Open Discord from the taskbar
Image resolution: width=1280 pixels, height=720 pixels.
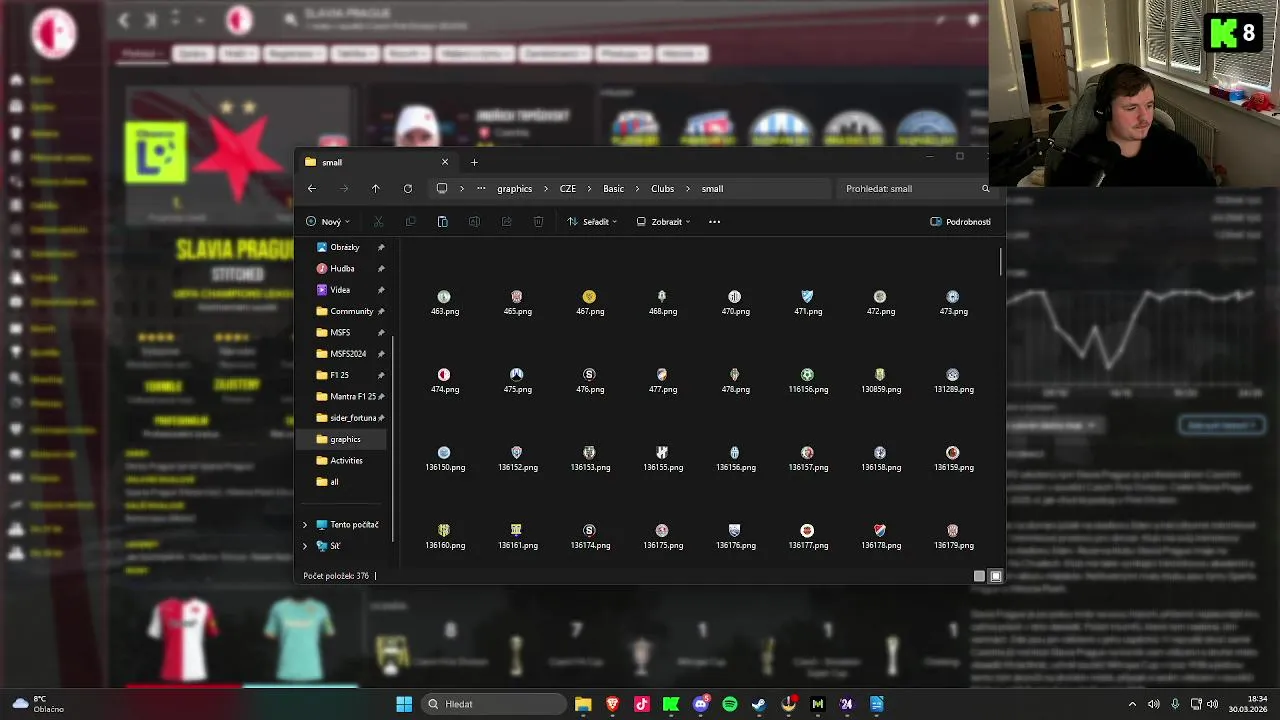700,704
